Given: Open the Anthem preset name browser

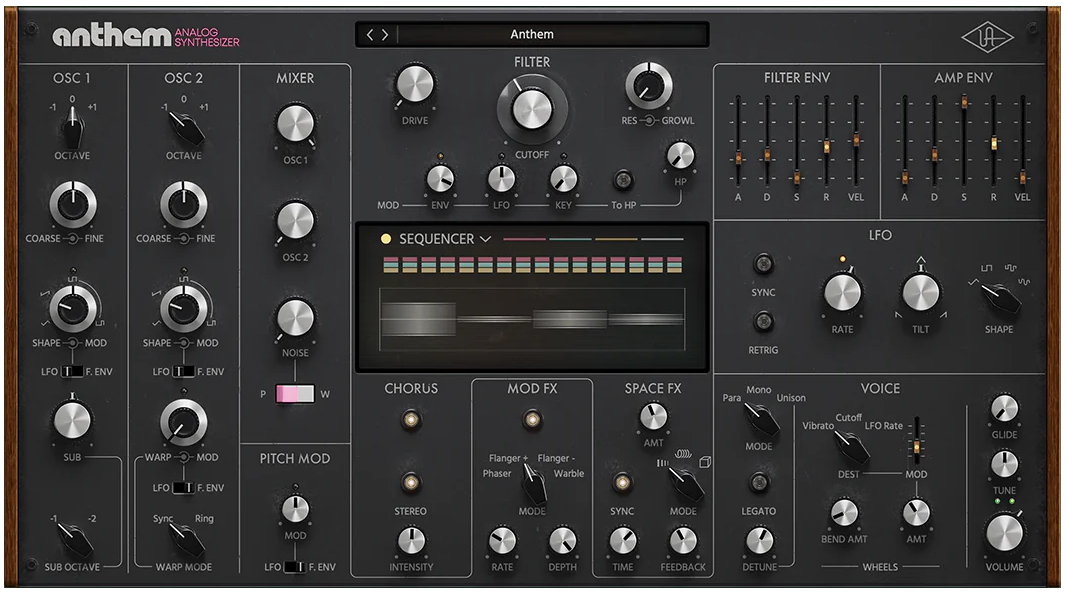Looking at the screenshot, I should 532,35.
